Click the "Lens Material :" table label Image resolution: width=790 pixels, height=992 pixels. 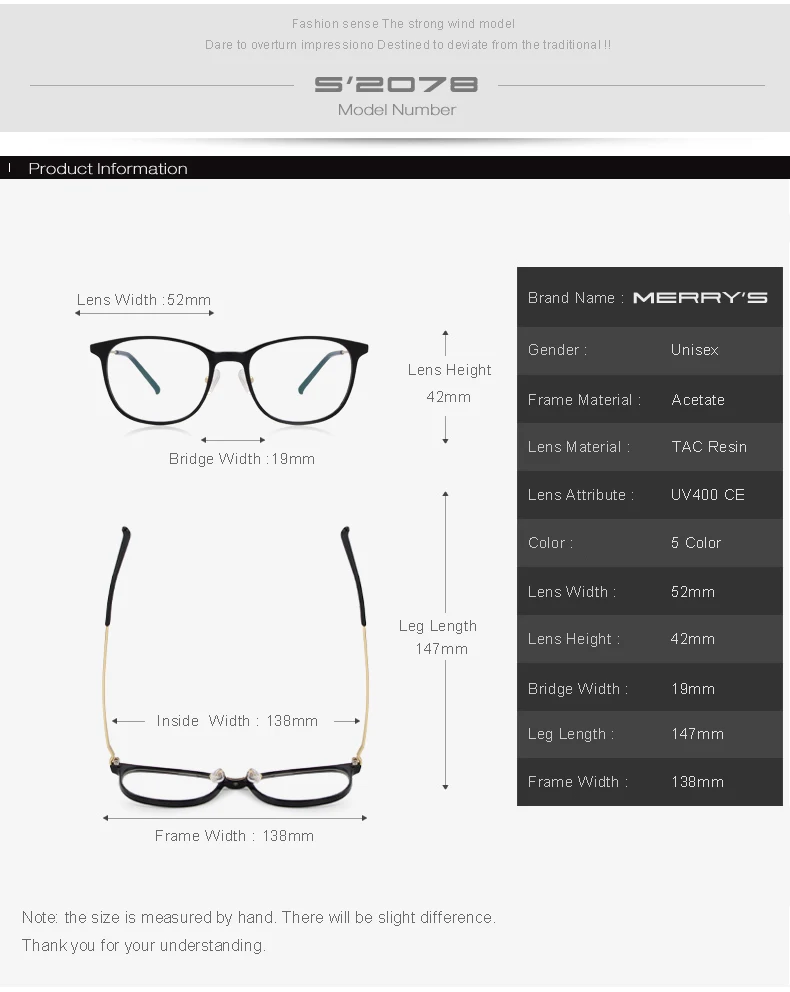coord(579,447)
